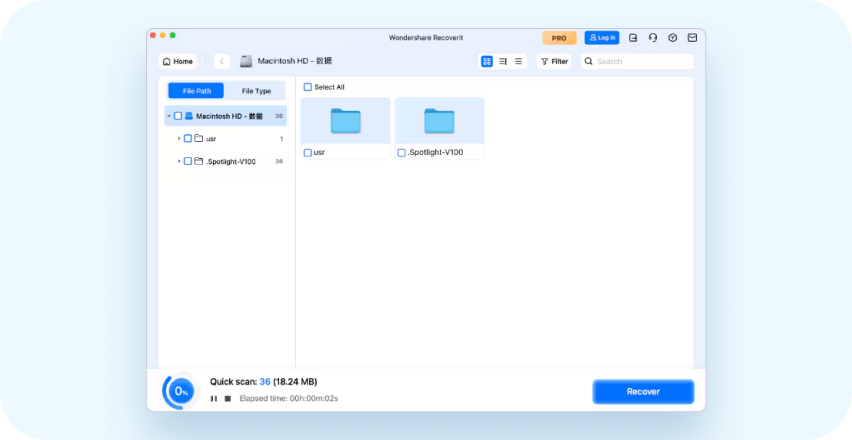Check the usr checkbox under thumbnail
The image size is (852, 440).
[x=308, y=153]
